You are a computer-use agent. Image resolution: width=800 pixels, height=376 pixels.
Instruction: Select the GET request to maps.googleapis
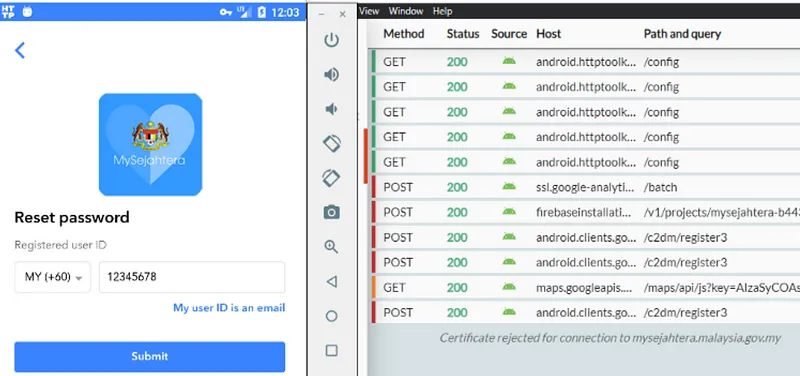pyautogui.click(x=585, y=288)
